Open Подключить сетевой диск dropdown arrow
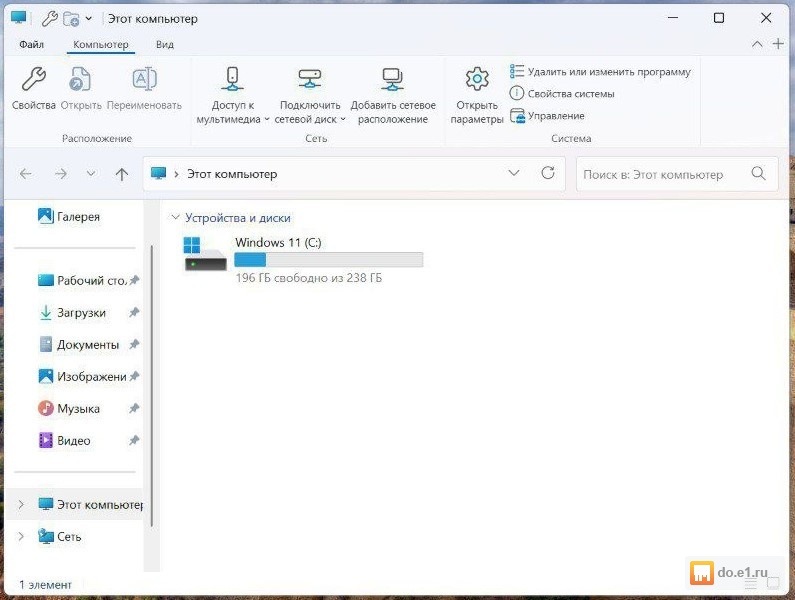Image resolution: width=795 pixels, height=600 pixels. [x=343, y=120]
